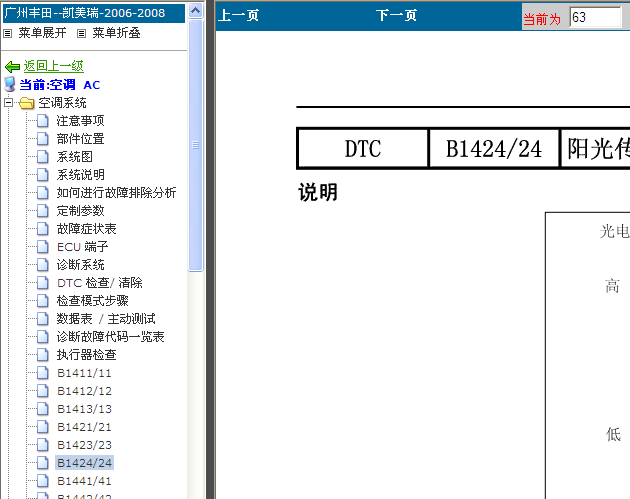630x499 pixels.
Task: Click document icon beside 系统图
Action: pos(43,157)
